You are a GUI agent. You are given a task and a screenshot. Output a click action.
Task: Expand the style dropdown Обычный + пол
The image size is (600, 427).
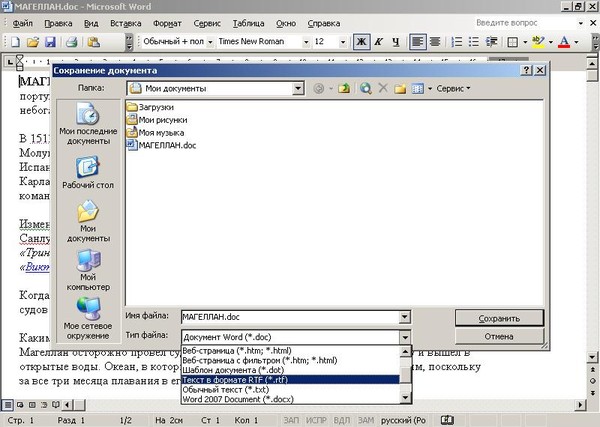click(210, 42)
